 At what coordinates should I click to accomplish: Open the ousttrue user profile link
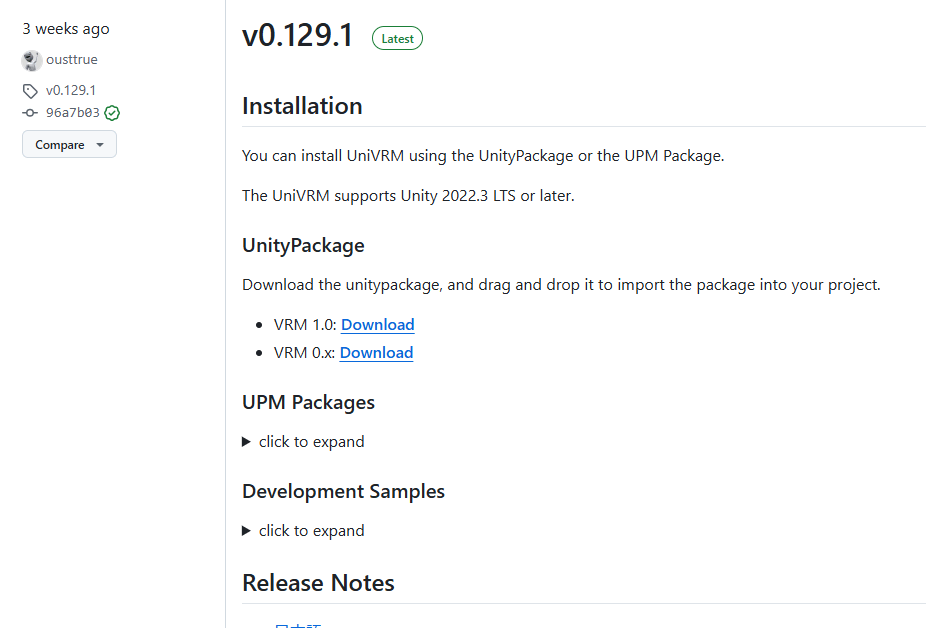pos(72,60)
